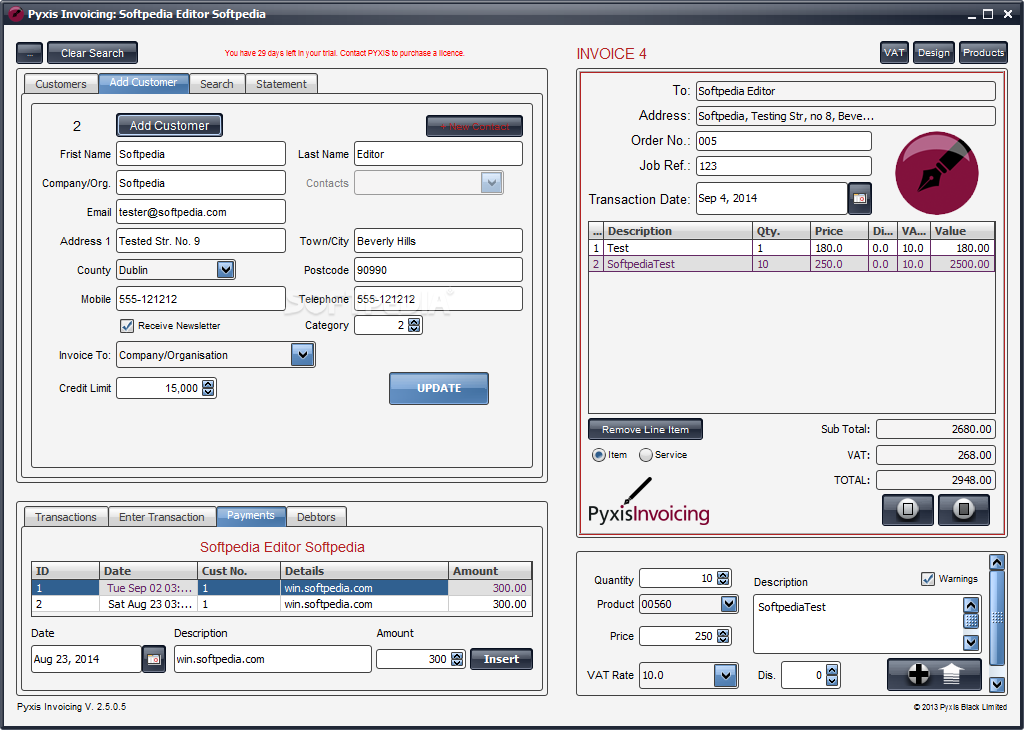Viewport: 1024px width, 730px height.
Task: Click the add line item plus button
Action: coord(934,674)
